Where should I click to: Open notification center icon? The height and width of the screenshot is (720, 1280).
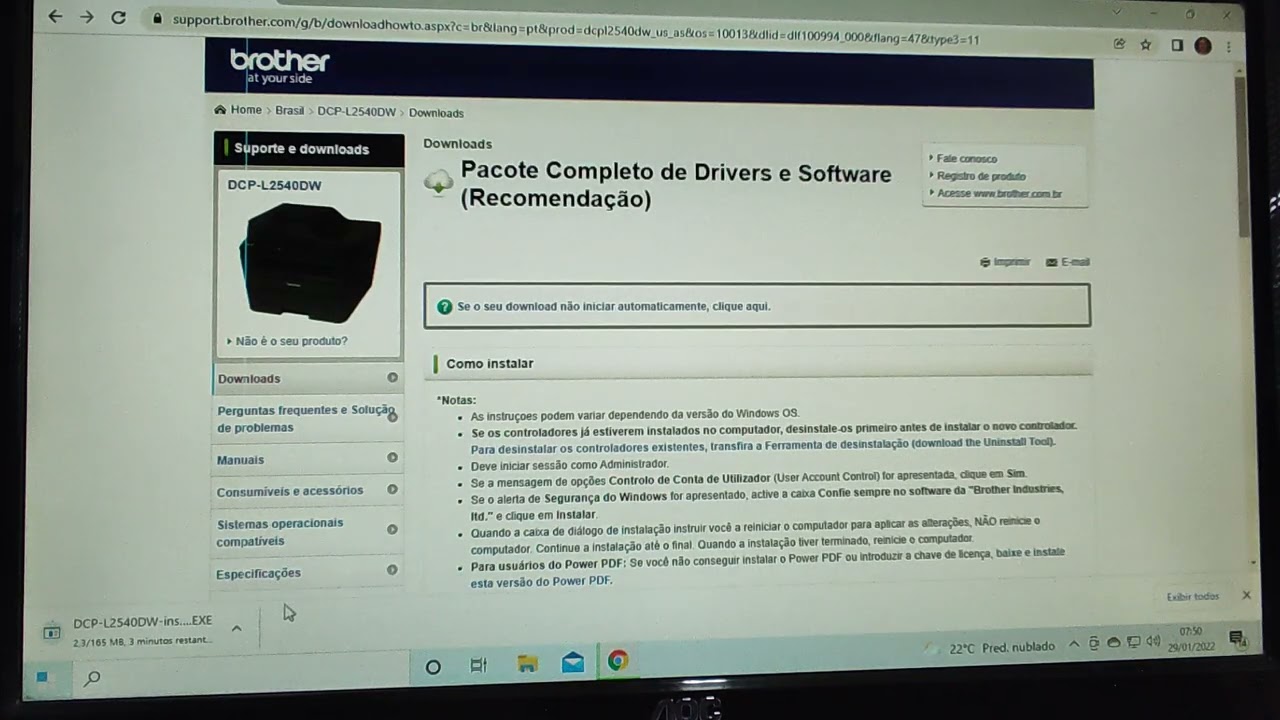1236,638
